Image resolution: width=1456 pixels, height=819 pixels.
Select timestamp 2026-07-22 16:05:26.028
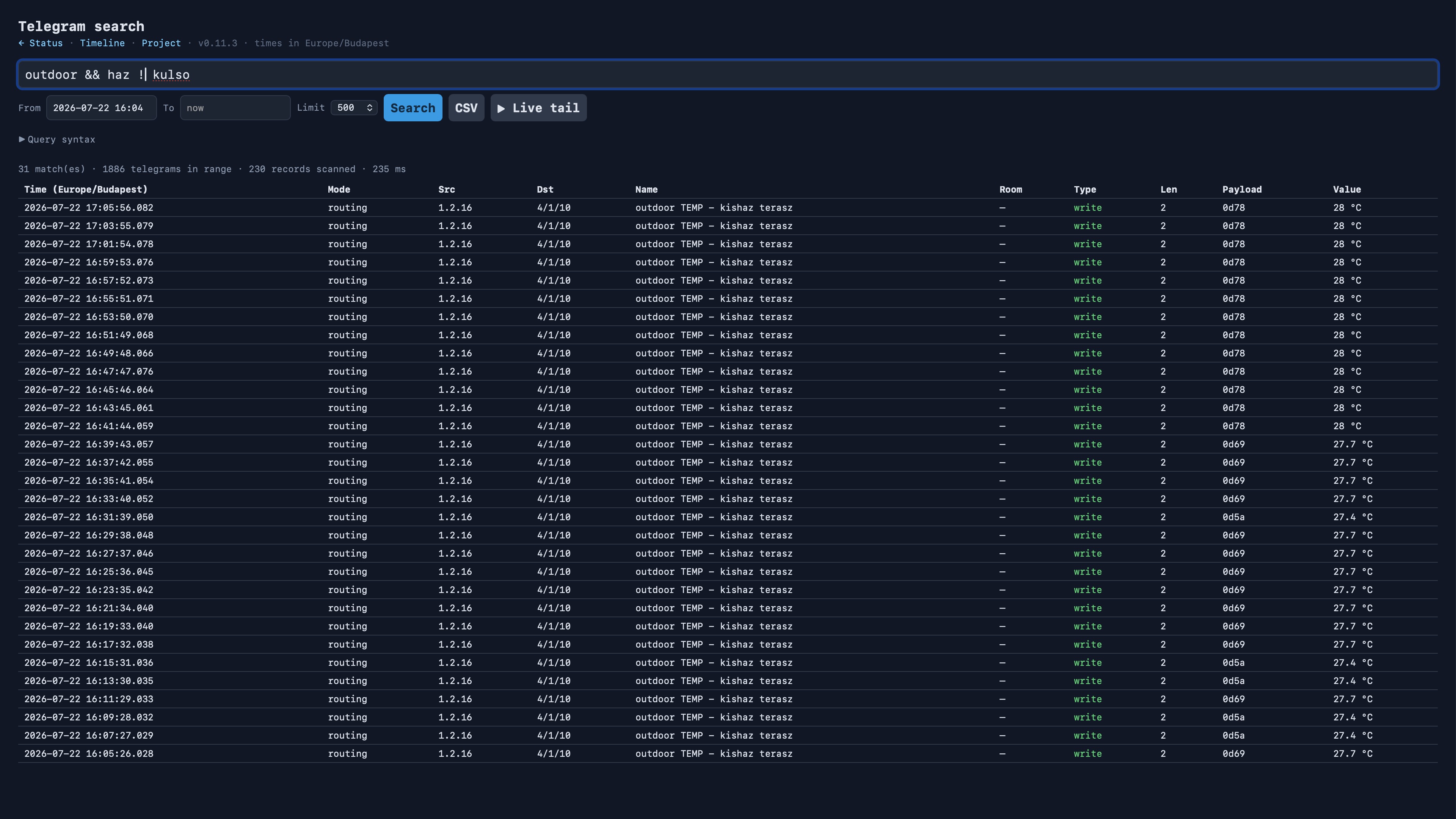coord(89,753)
